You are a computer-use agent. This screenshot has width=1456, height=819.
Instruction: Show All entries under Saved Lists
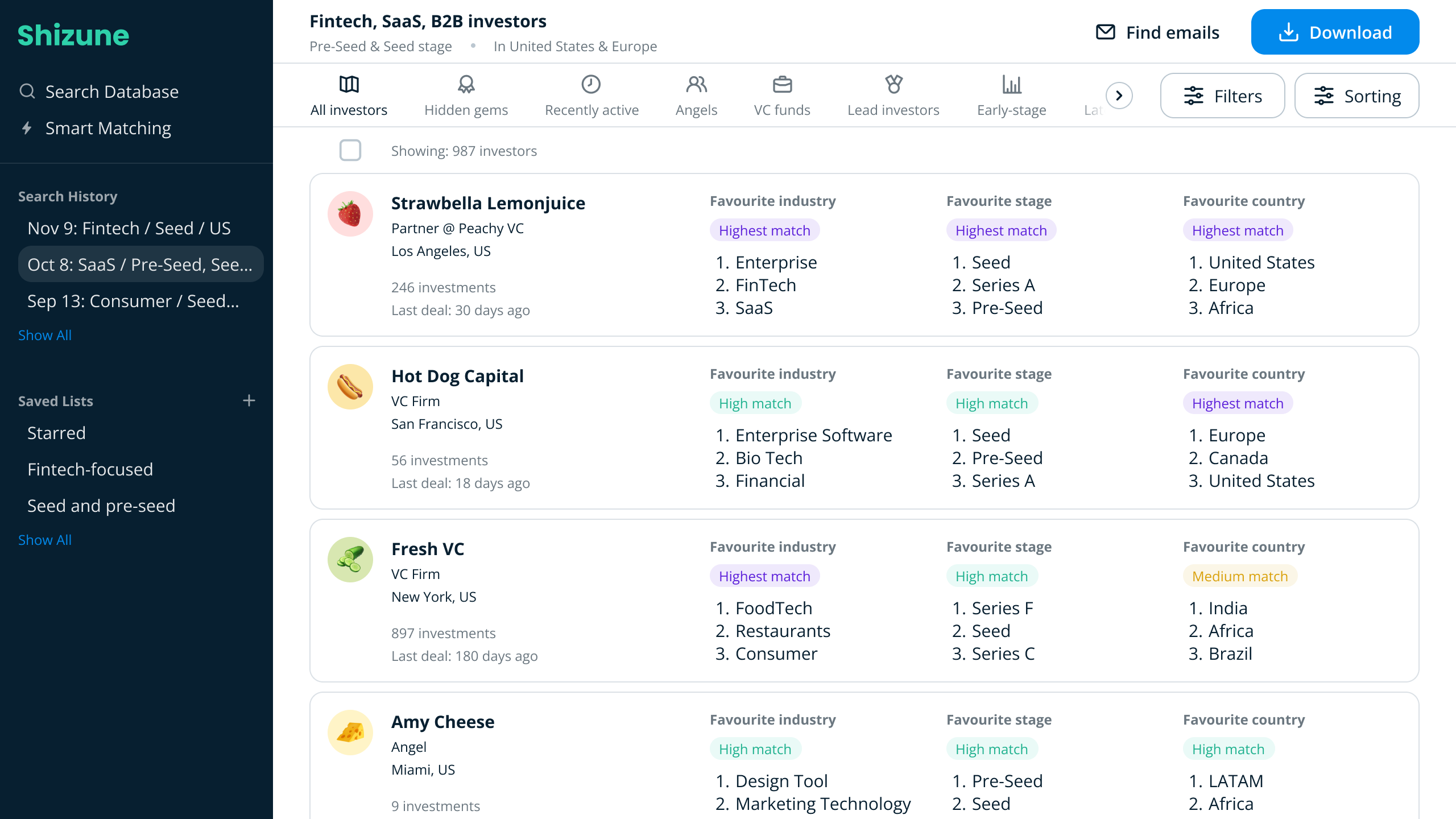click(44, 540)
